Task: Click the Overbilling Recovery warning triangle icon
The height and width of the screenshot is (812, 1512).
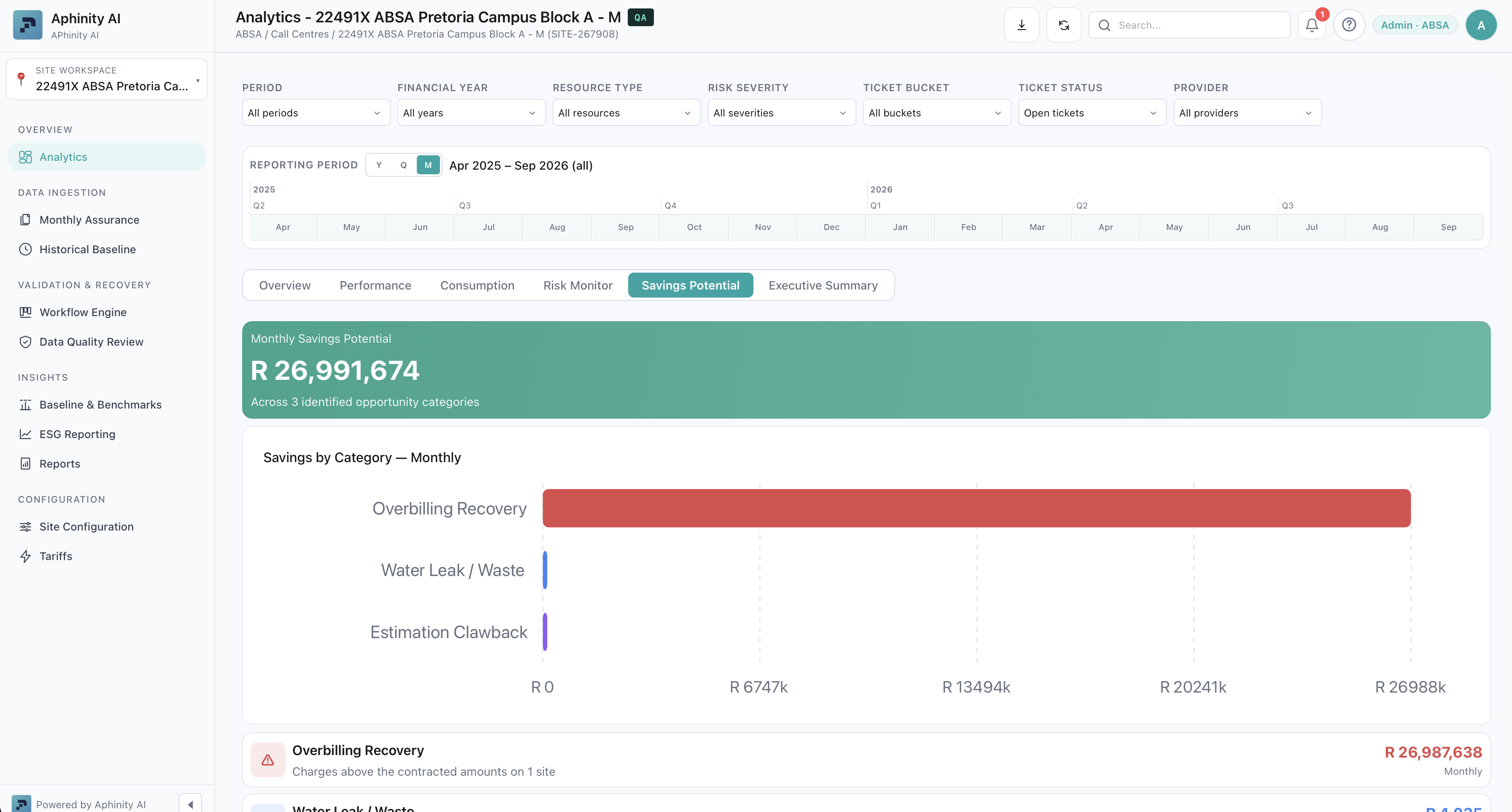Action: tap(267, 760)
